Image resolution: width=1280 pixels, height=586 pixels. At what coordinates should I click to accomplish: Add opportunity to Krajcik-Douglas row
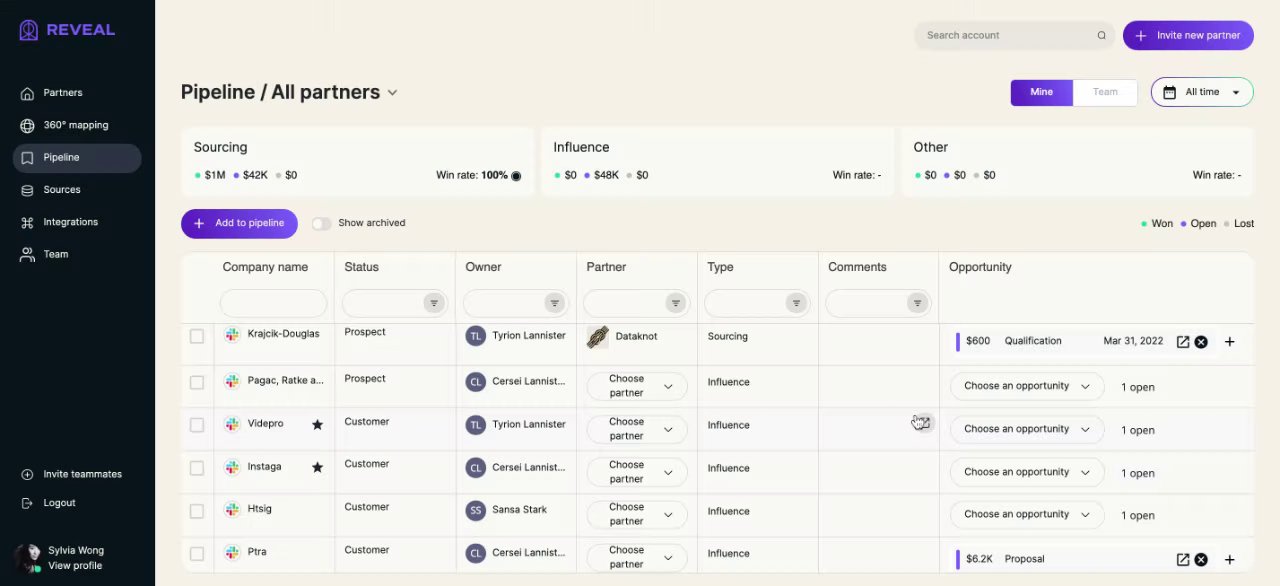click(1229, 342)
